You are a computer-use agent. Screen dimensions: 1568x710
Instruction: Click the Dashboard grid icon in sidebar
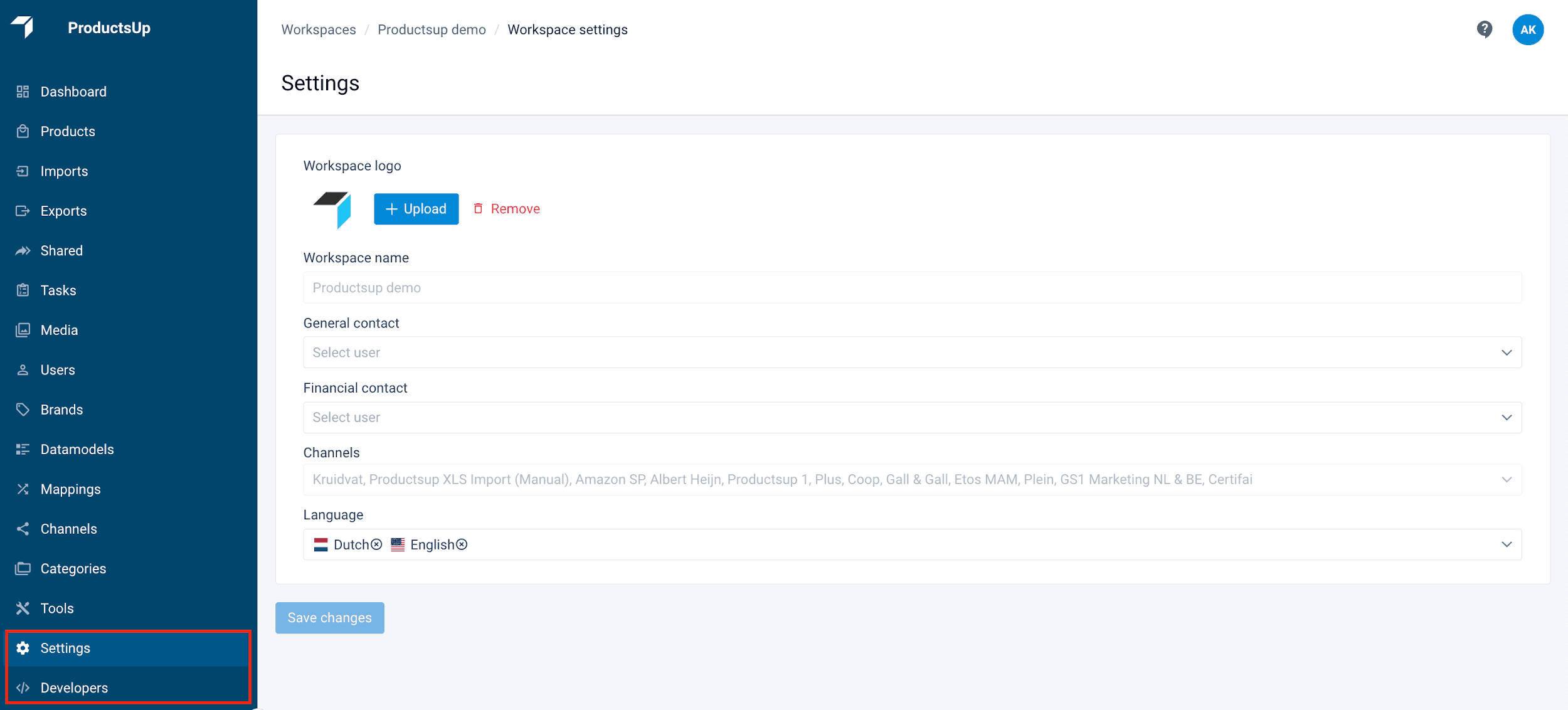(x=23, y=92)
